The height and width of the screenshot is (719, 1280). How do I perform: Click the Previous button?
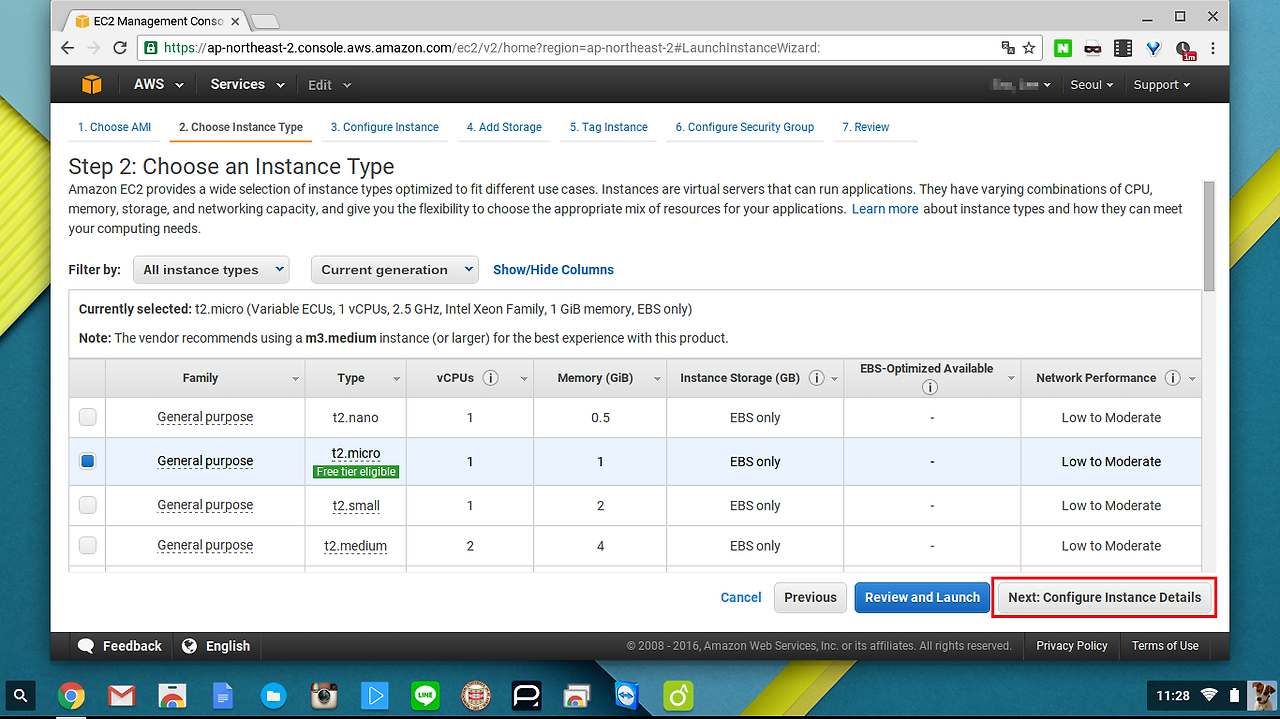pos(810,597)
